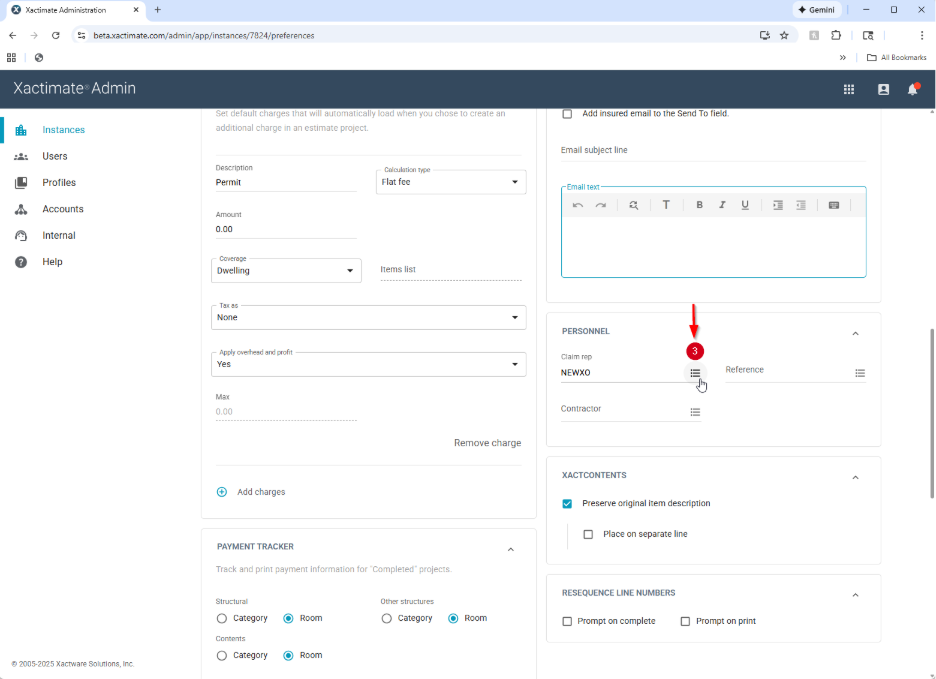Open the Calculation type dropdown

point(451,182)
